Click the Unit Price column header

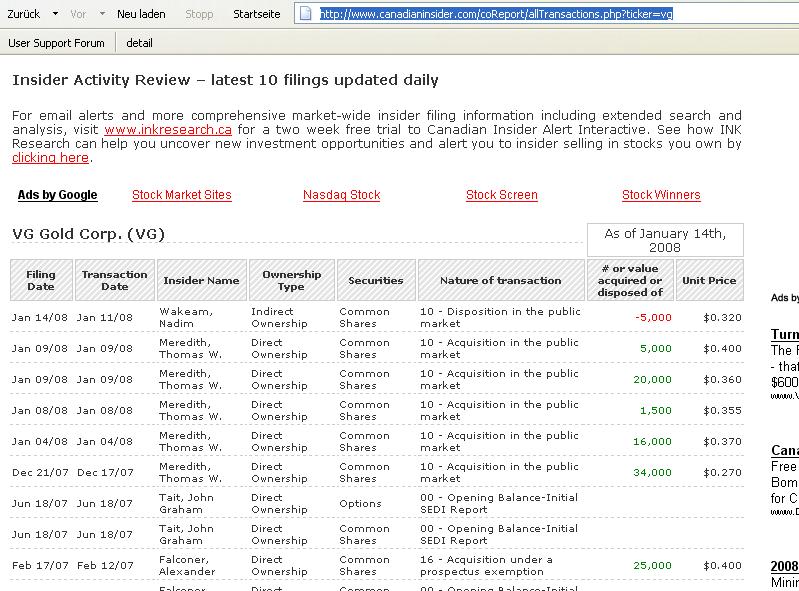709,280
